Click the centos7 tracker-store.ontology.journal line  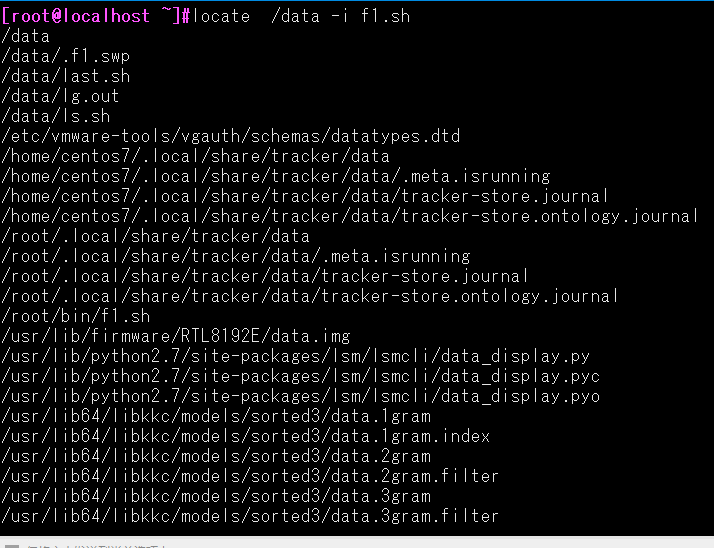pyautogui.click(x=349, y=217)
